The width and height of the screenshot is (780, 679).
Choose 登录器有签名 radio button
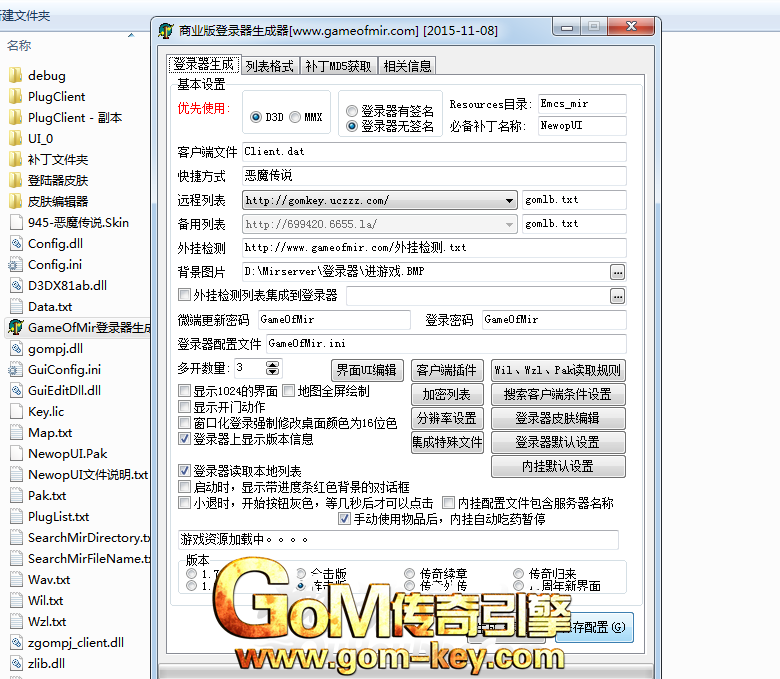pos(352,110)
